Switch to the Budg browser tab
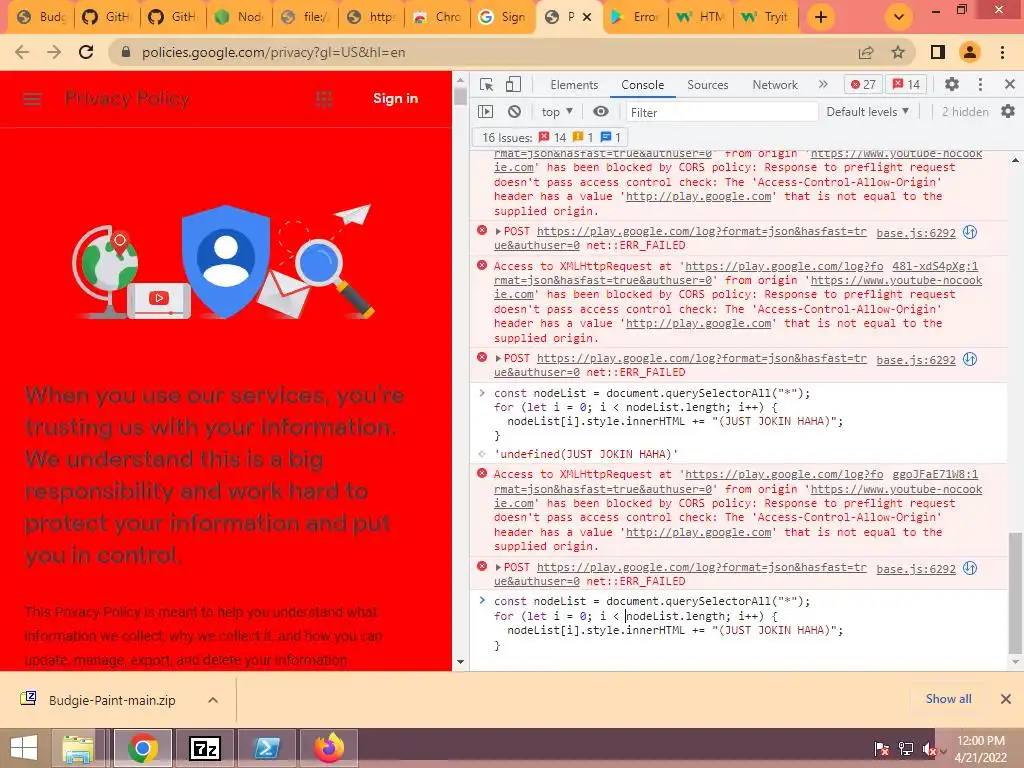The image size is (1024, 768). (43, 17)
